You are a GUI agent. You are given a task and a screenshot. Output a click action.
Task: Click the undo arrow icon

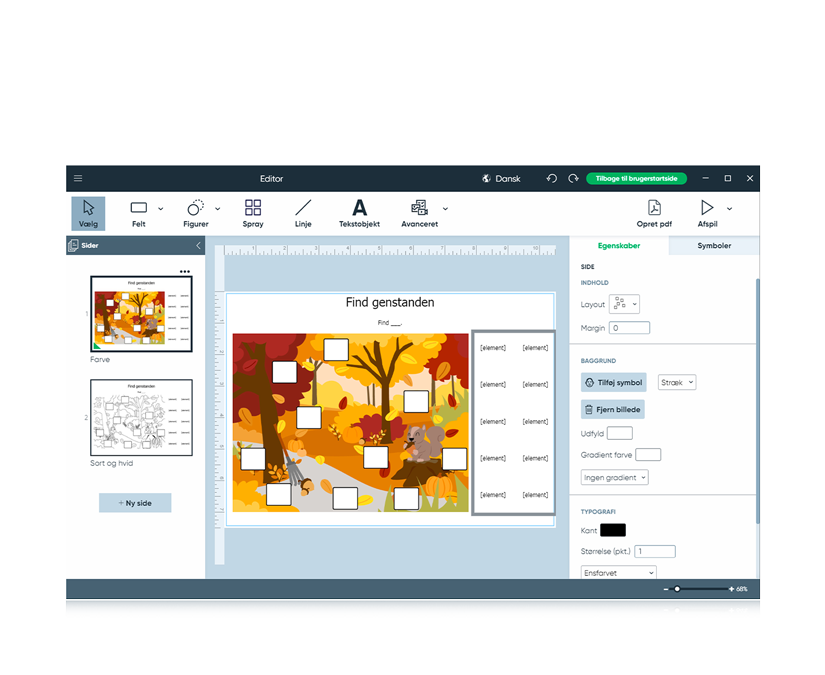point(551,178)
